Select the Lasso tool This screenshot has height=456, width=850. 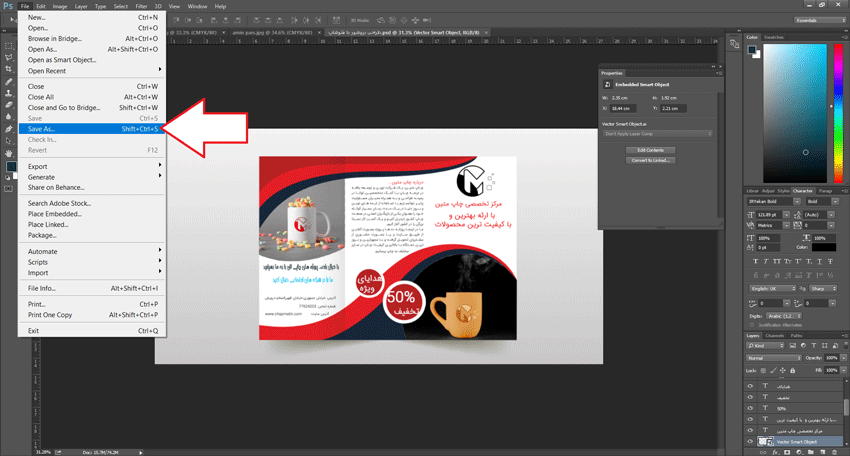[8, 57]
